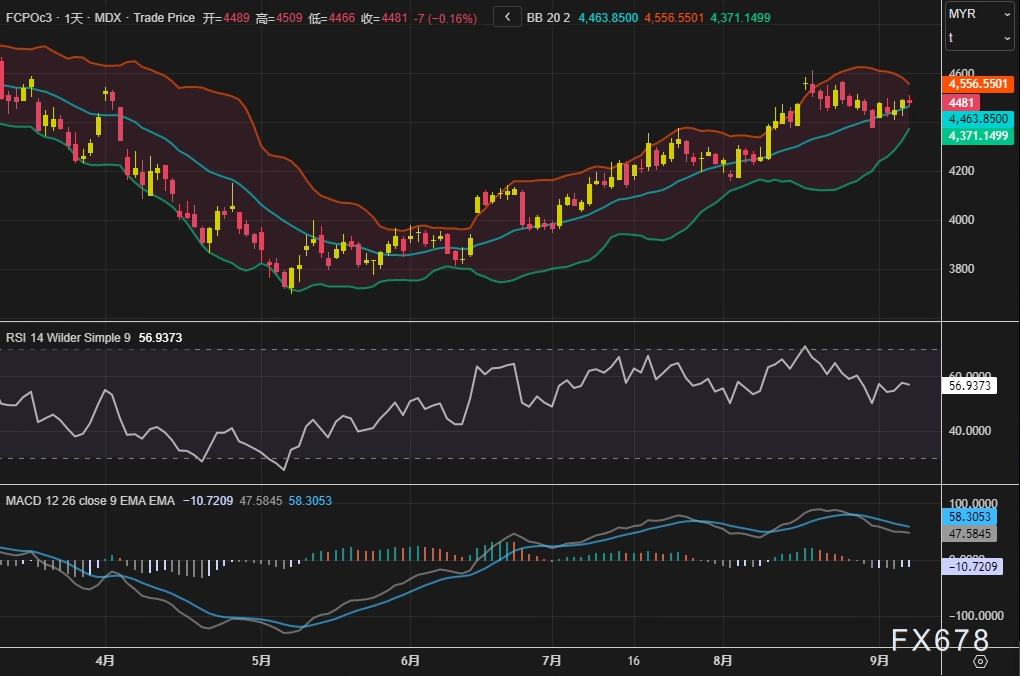Click green lower band label 4,371.1499
Screen dimensions: 1020x676
pyautogui.click(x=979, y=135)
